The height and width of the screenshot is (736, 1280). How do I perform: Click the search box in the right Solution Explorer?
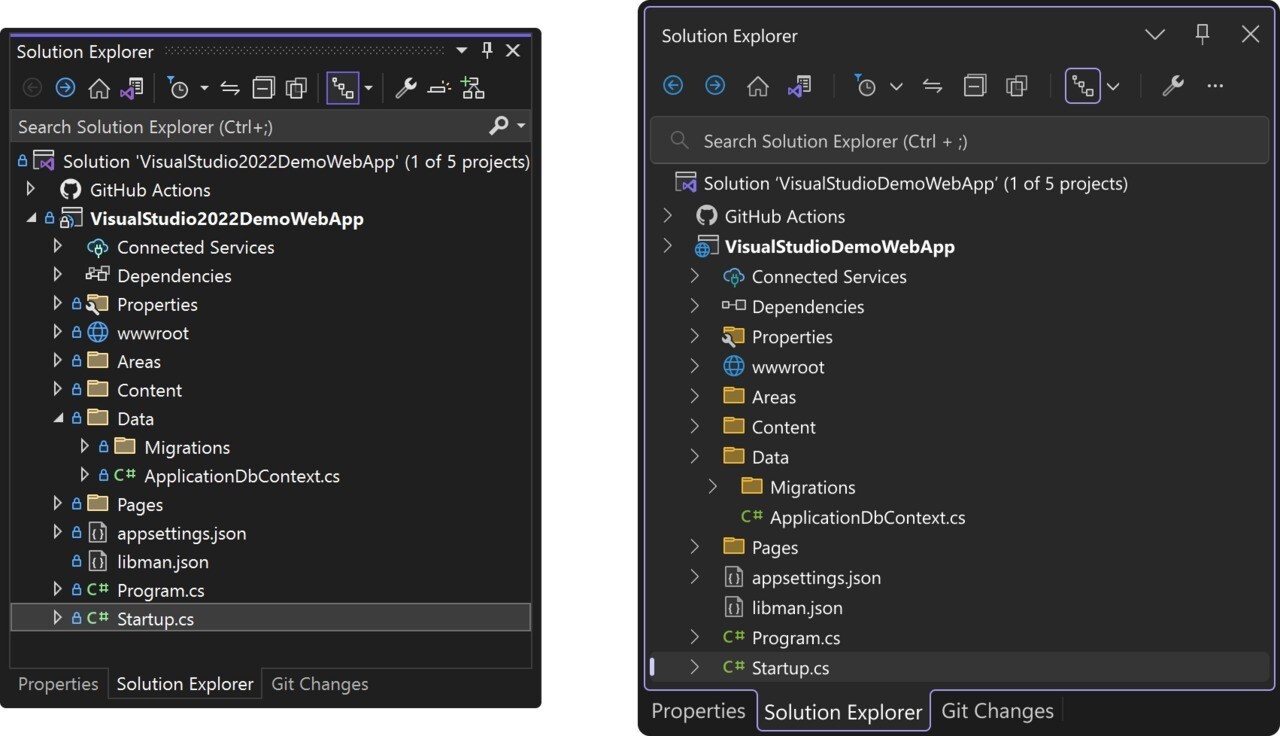(x=960, y=141)
